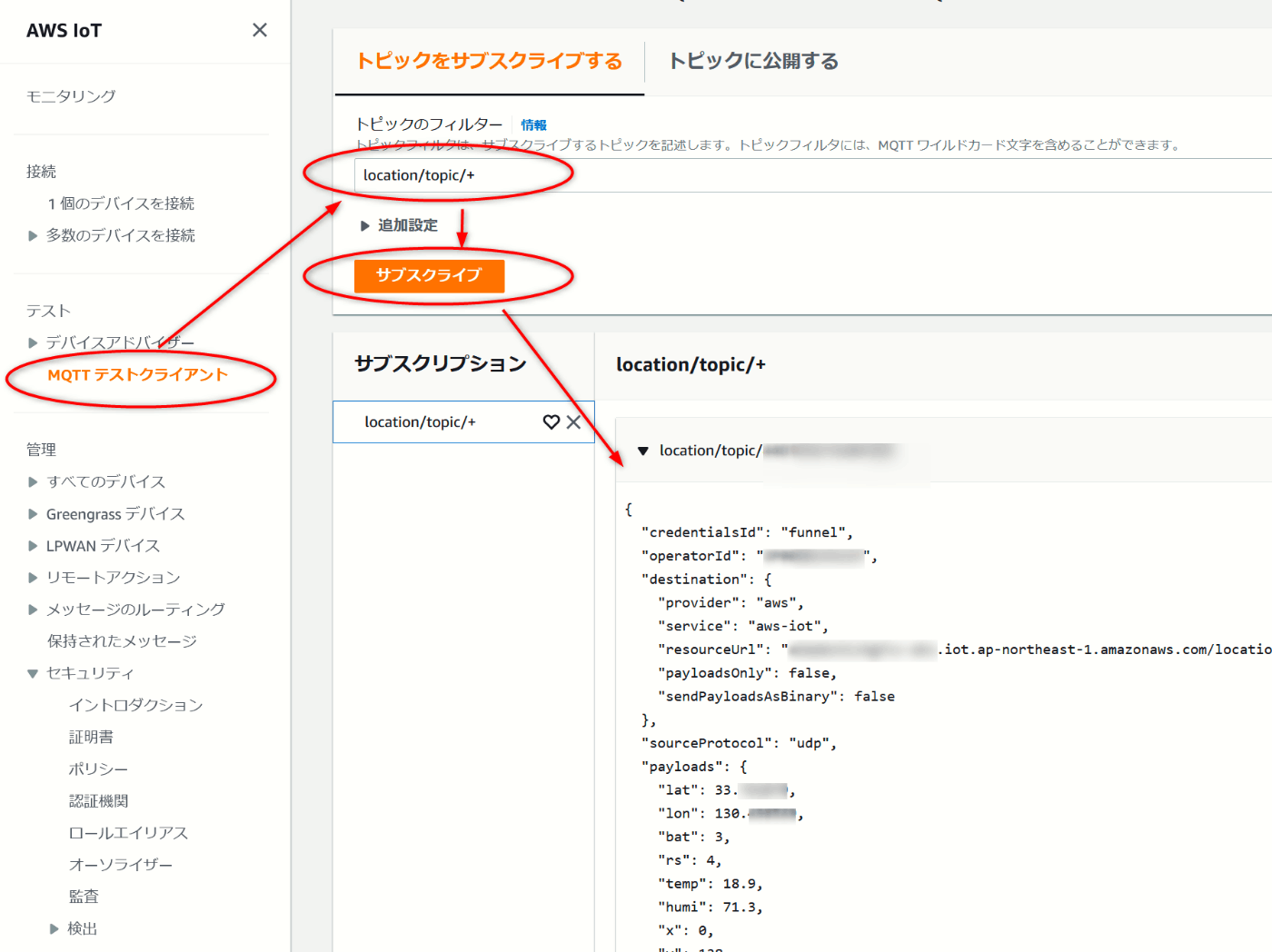This screenshot has width=1272, height=952.
Task: Expand Greengrass デバイス section
Action: [33, 514]
